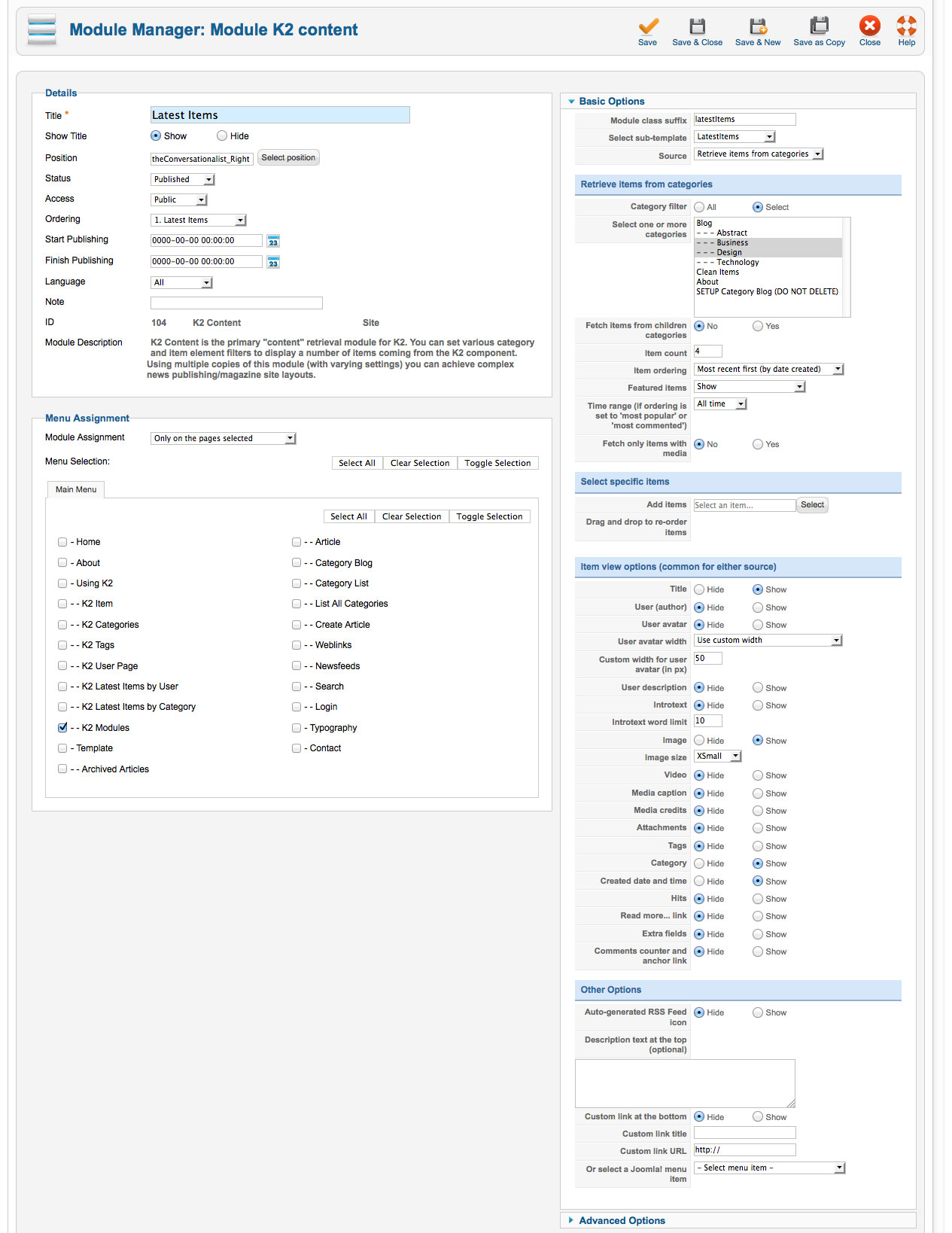This screenshot has height=1233, width=952.
Task: Select Show for Auto-generated RSS Feed icon
Action: click(x=758, y=1012)
